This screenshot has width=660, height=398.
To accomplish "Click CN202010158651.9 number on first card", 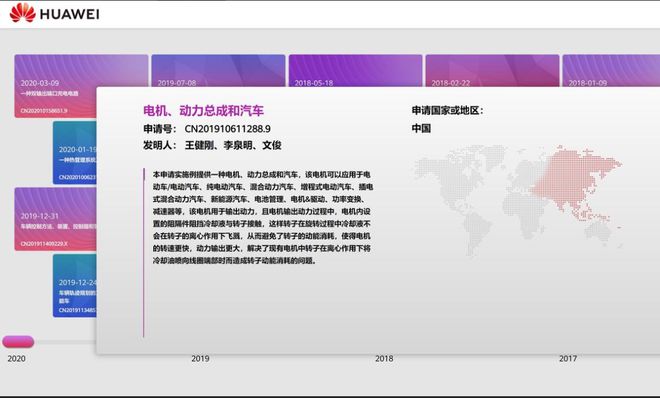I will click(x=44, y=111).
